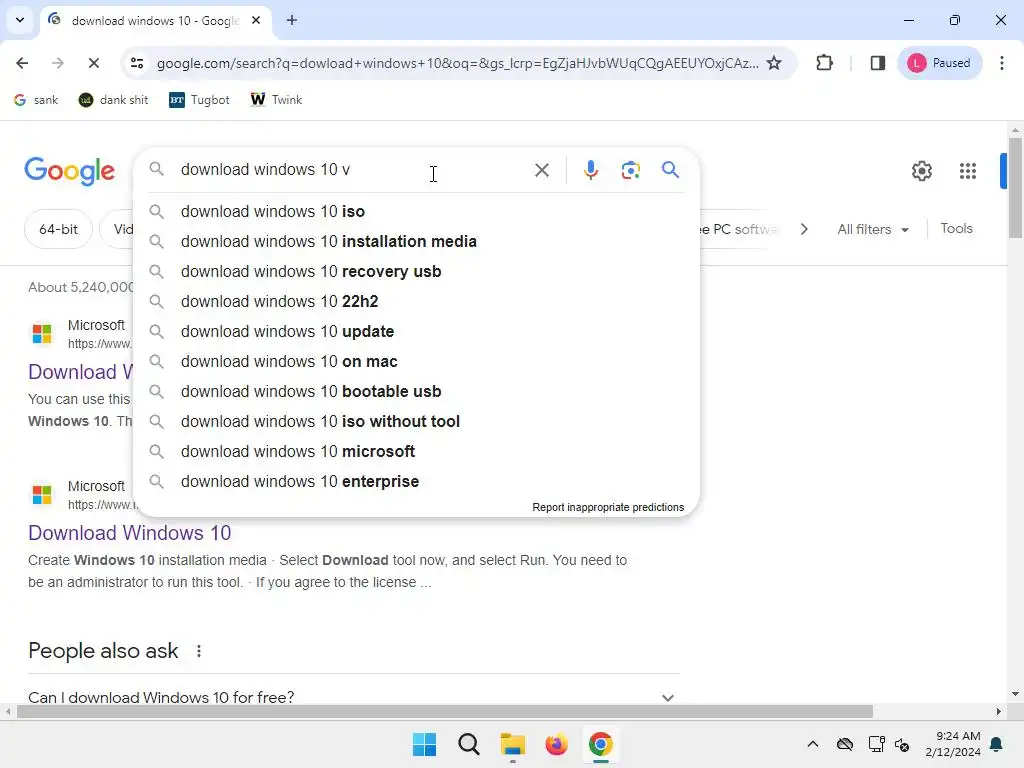Open Chrome side panel

pyautogui.click(x=878, y=63)
